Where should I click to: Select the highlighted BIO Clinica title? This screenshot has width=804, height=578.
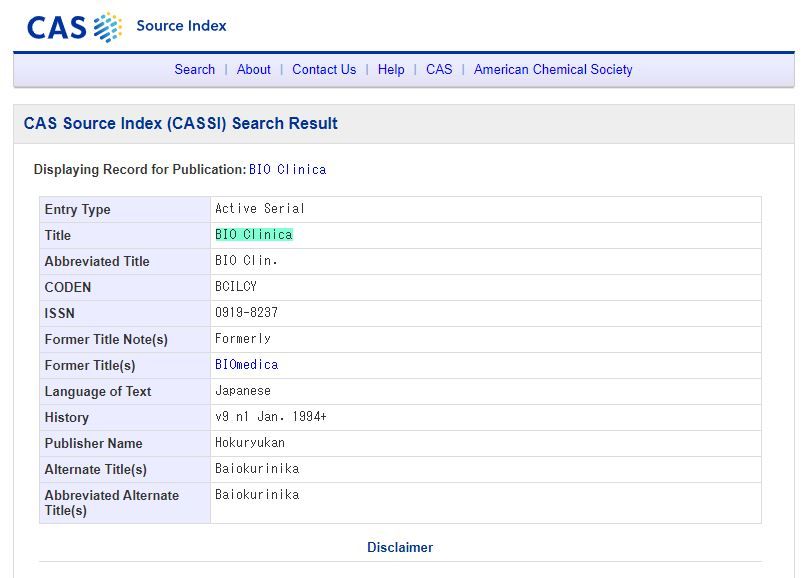254,234
